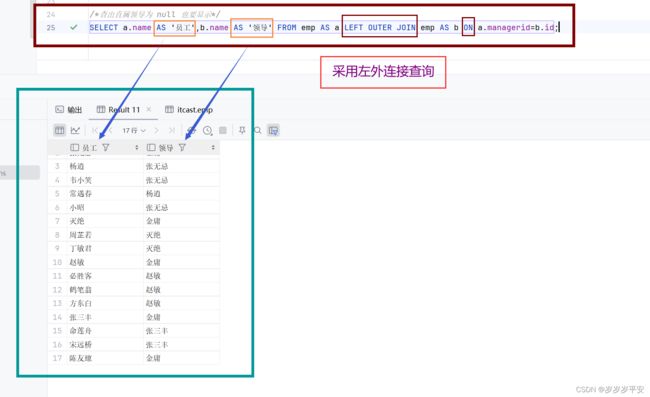Click LEFT OUTER JOIN in the query
This screenshot has width=650, height=397.
point(380,27)
